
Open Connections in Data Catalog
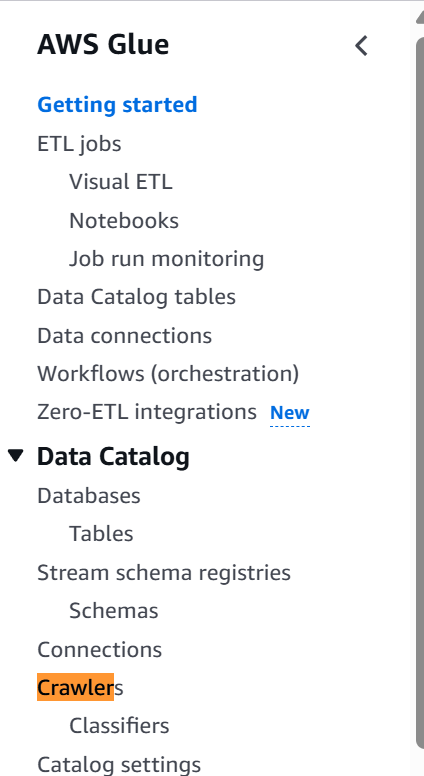point(99,649)
